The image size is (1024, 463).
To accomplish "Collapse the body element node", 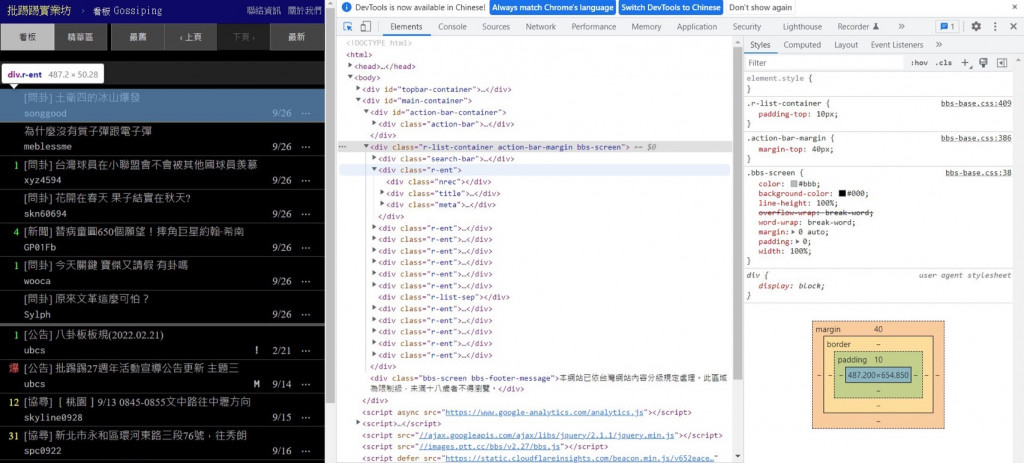I will [x=351, y=78].
